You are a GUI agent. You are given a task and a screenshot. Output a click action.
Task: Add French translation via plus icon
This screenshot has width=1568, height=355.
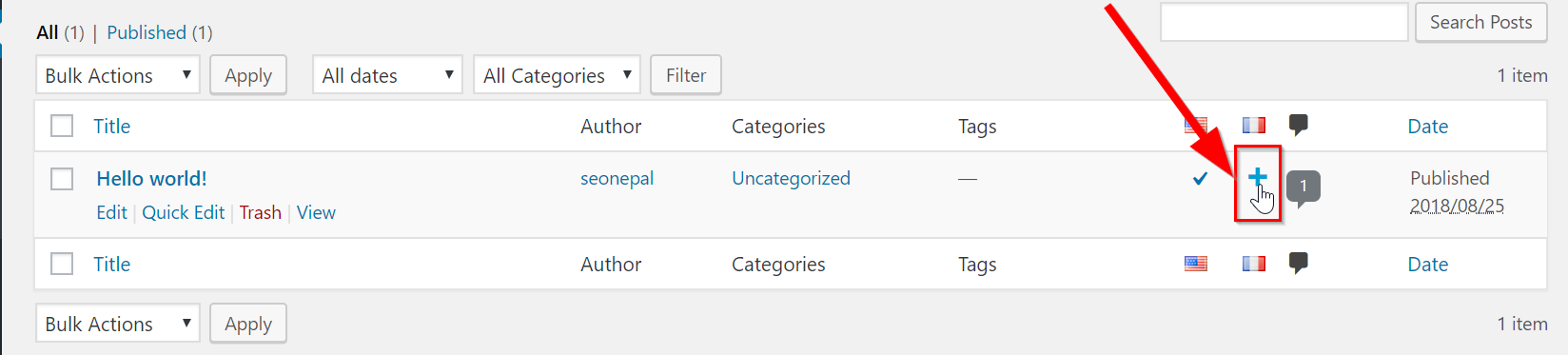pyautogui.click(x=1258, y=177)
